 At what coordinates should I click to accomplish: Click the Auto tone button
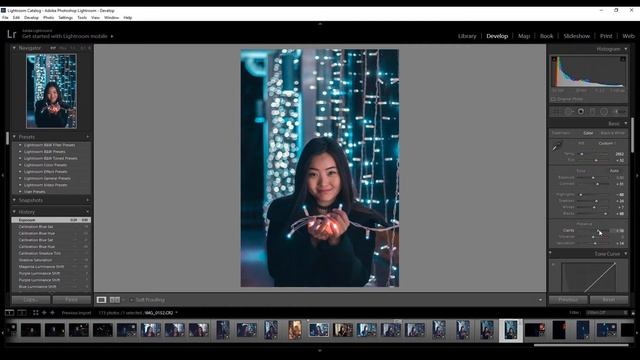614,171
